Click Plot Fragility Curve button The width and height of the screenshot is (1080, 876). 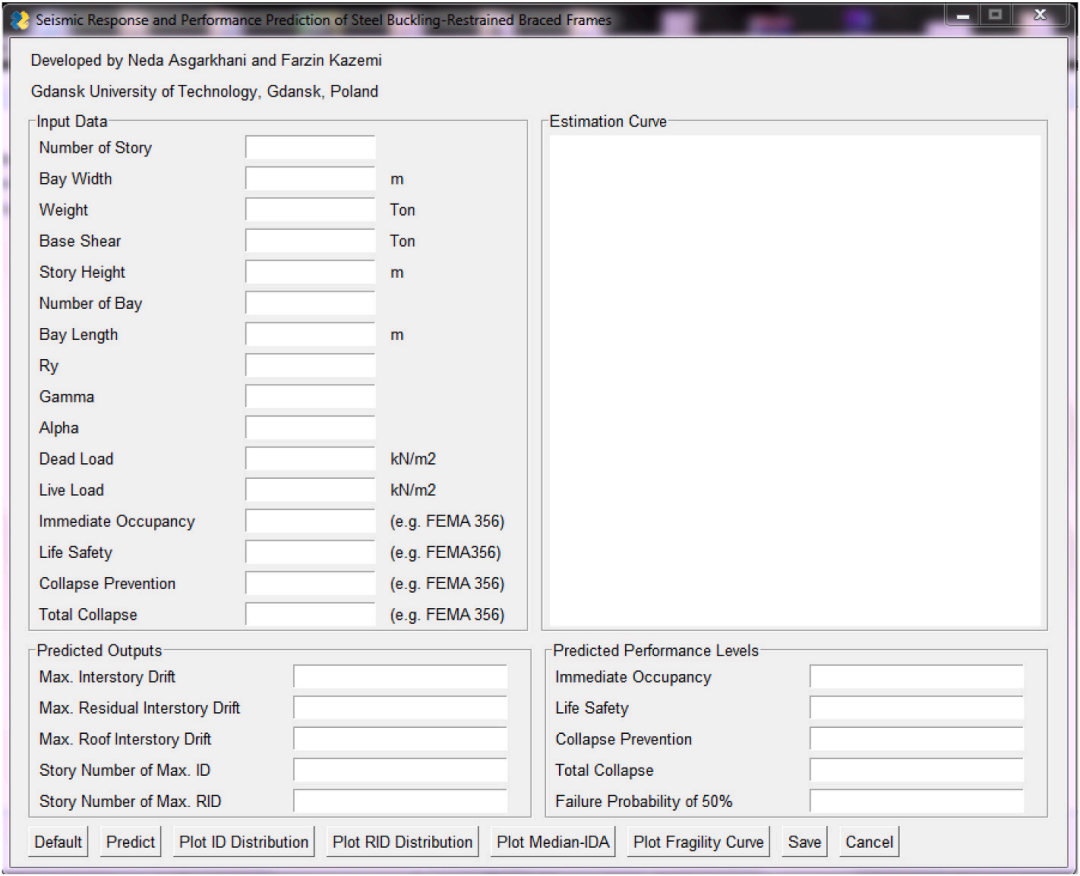698,842
